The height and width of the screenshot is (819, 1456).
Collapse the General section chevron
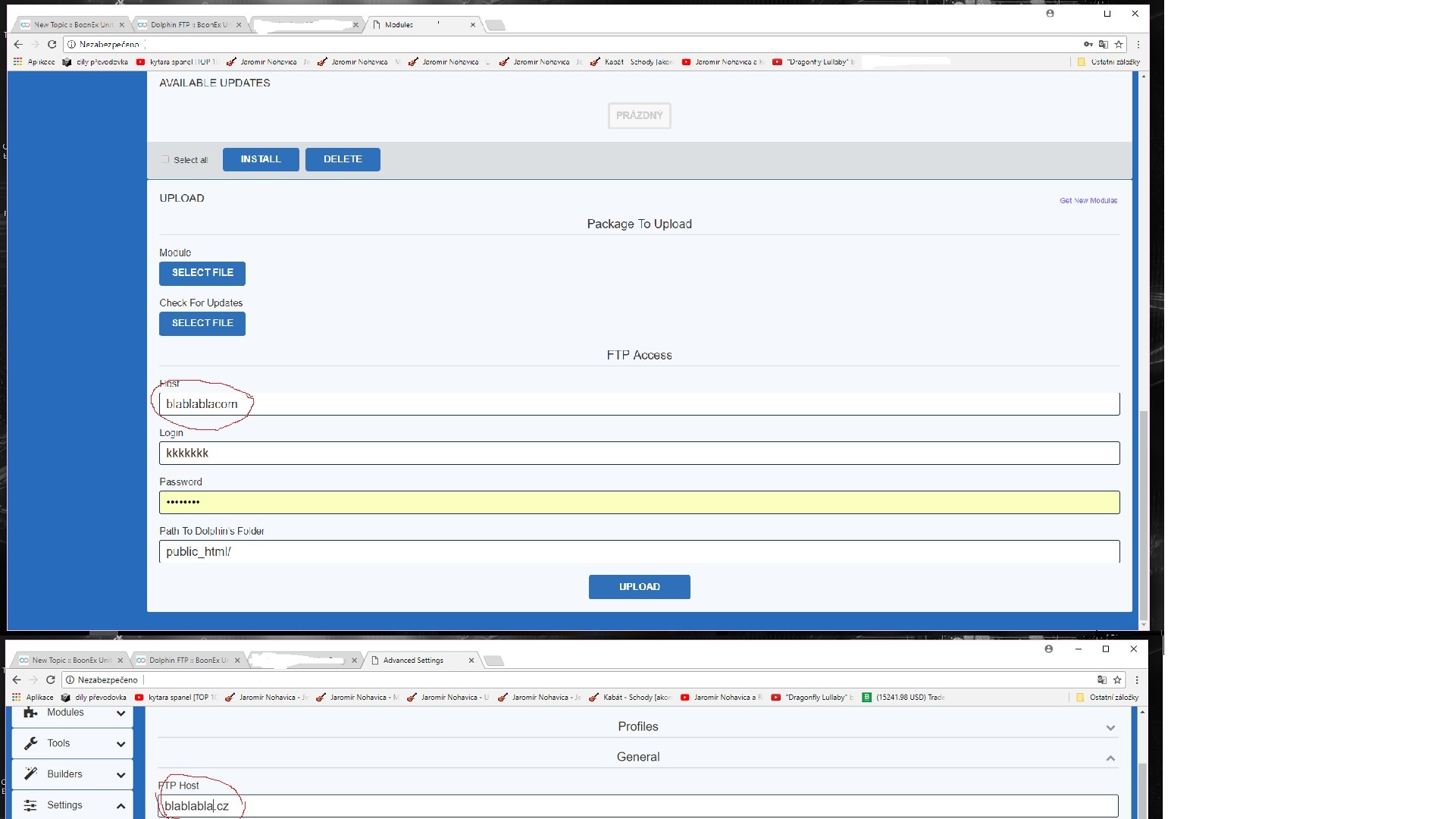(x=1110, y=758)
